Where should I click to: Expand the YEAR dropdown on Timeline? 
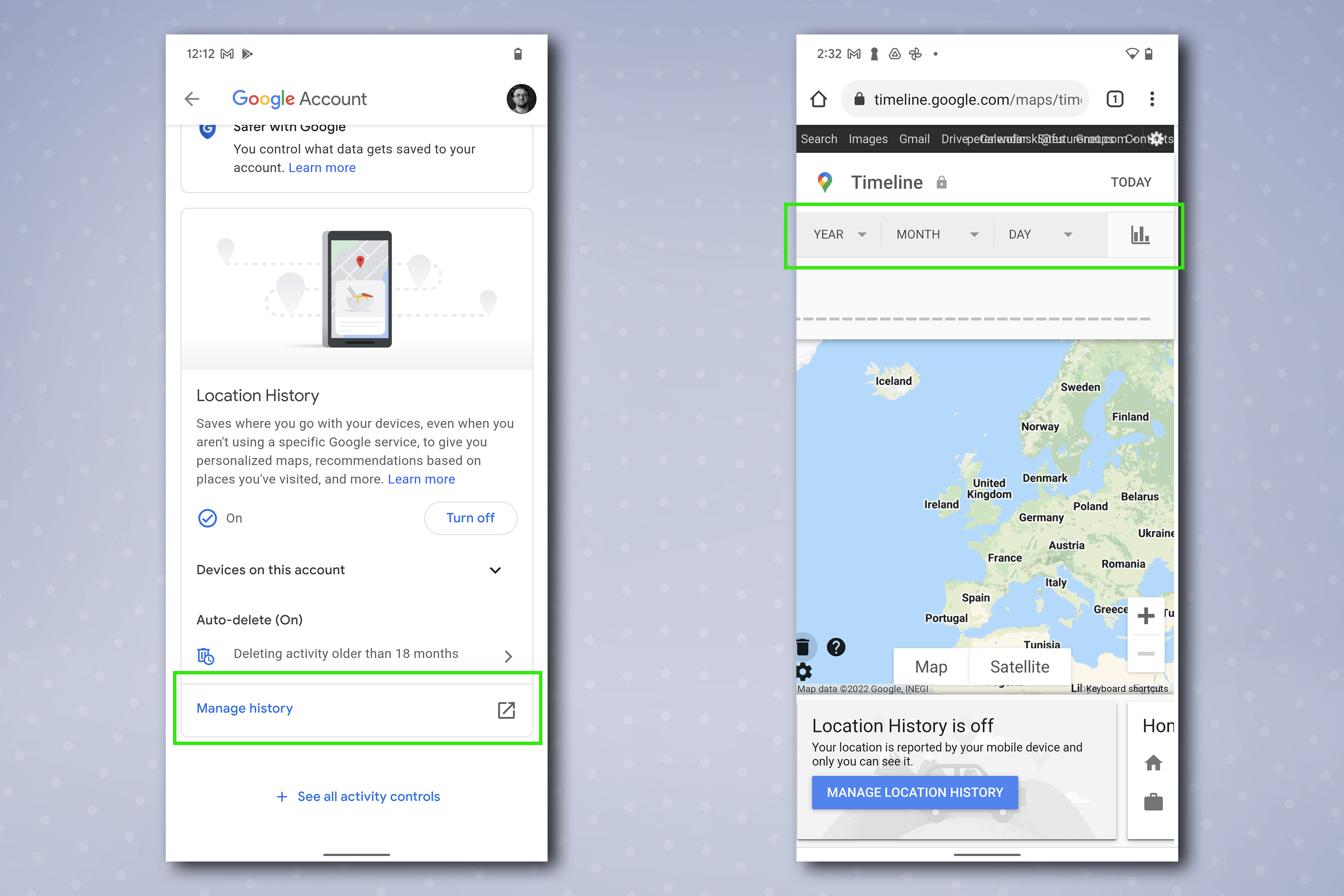click(840, 234)
